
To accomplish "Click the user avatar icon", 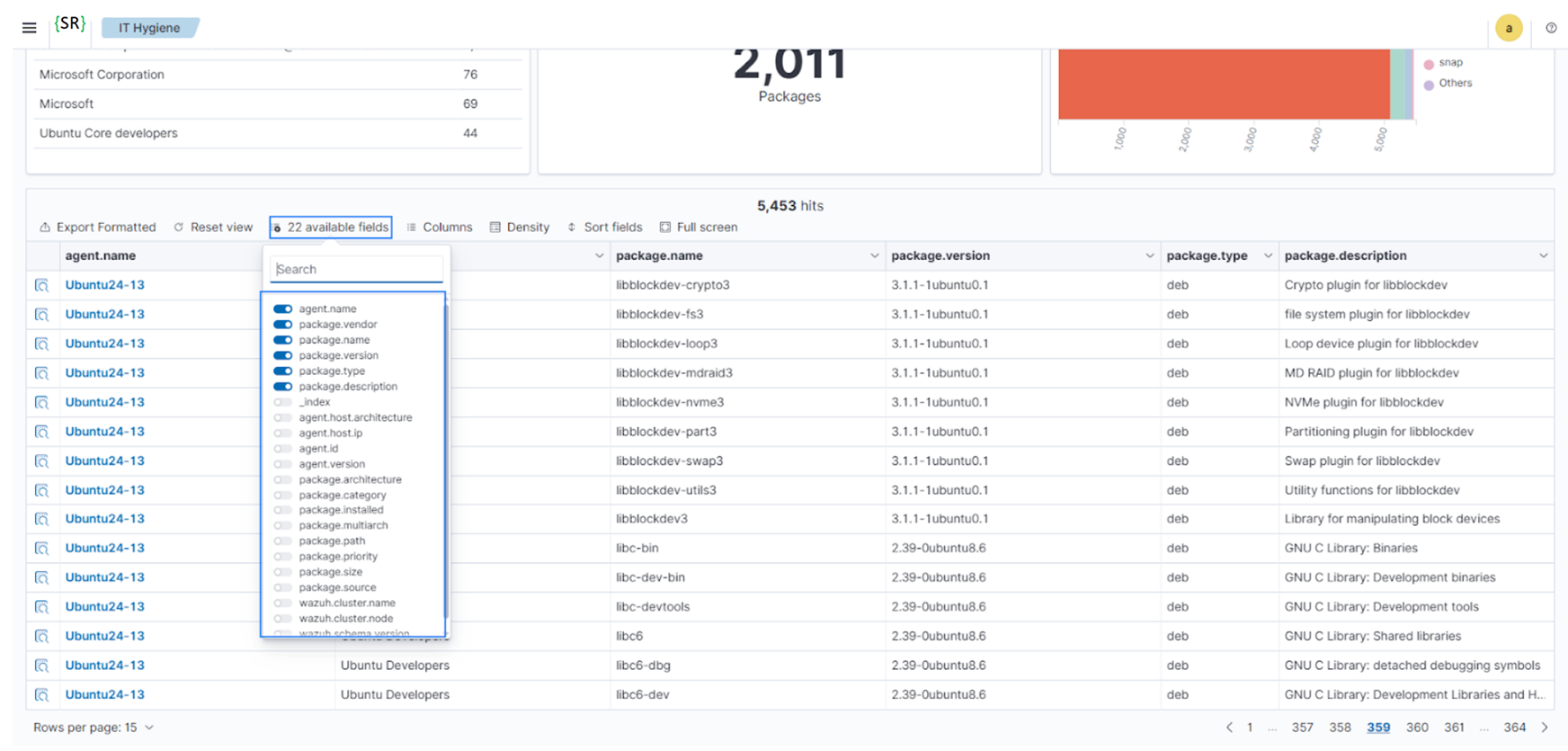I will click(x=1508, y=29).
